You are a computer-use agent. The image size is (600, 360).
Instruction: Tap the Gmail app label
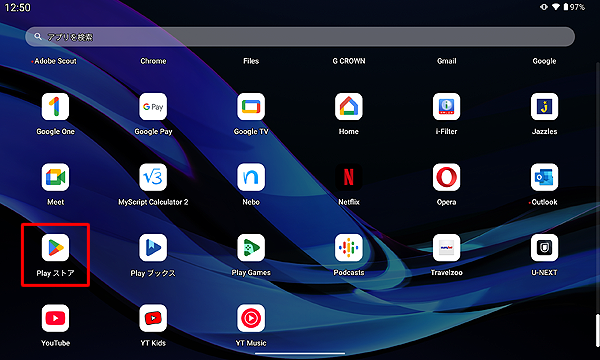click(x=447, y=61)
